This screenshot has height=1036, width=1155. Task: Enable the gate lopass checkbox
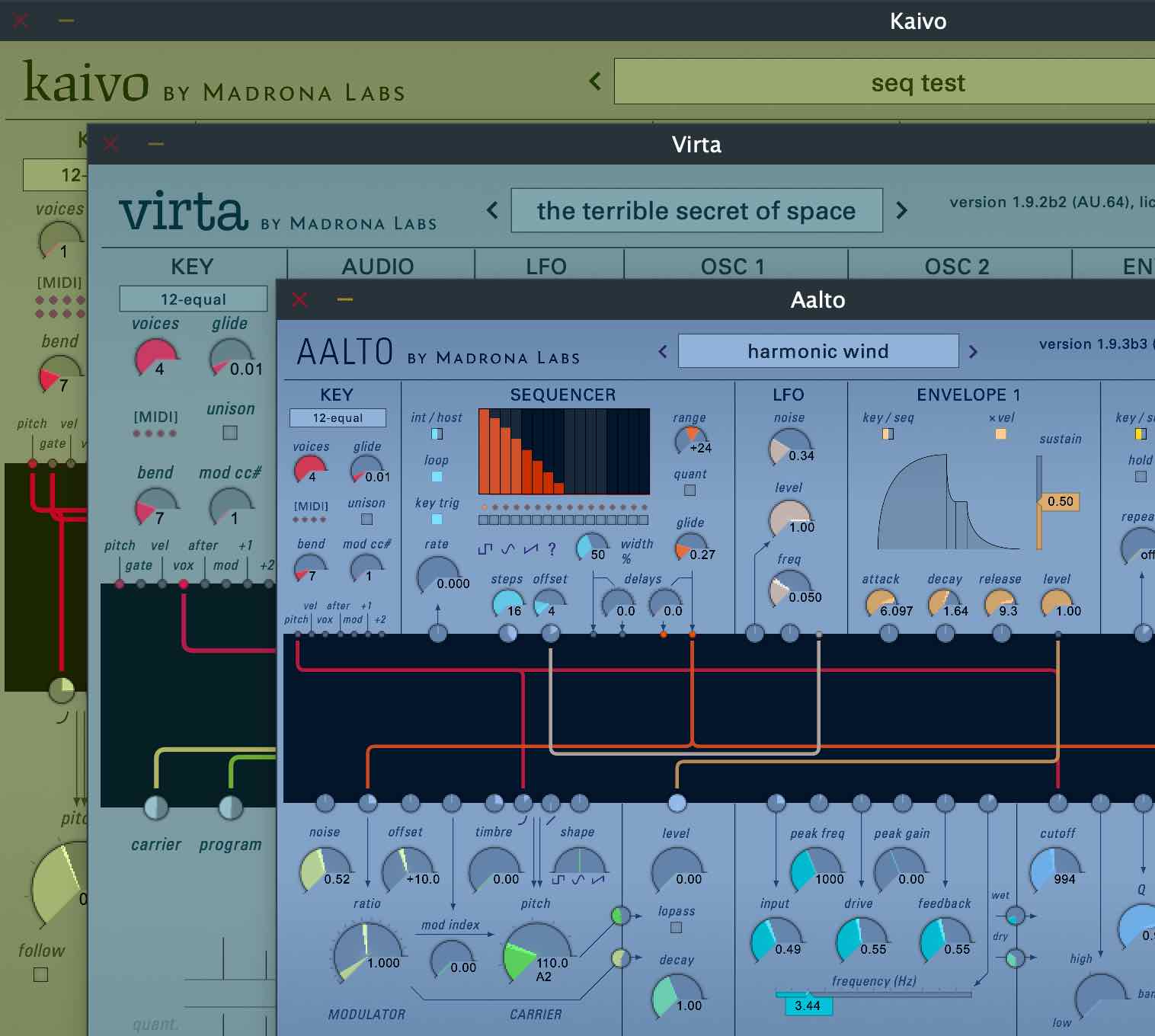676,927
